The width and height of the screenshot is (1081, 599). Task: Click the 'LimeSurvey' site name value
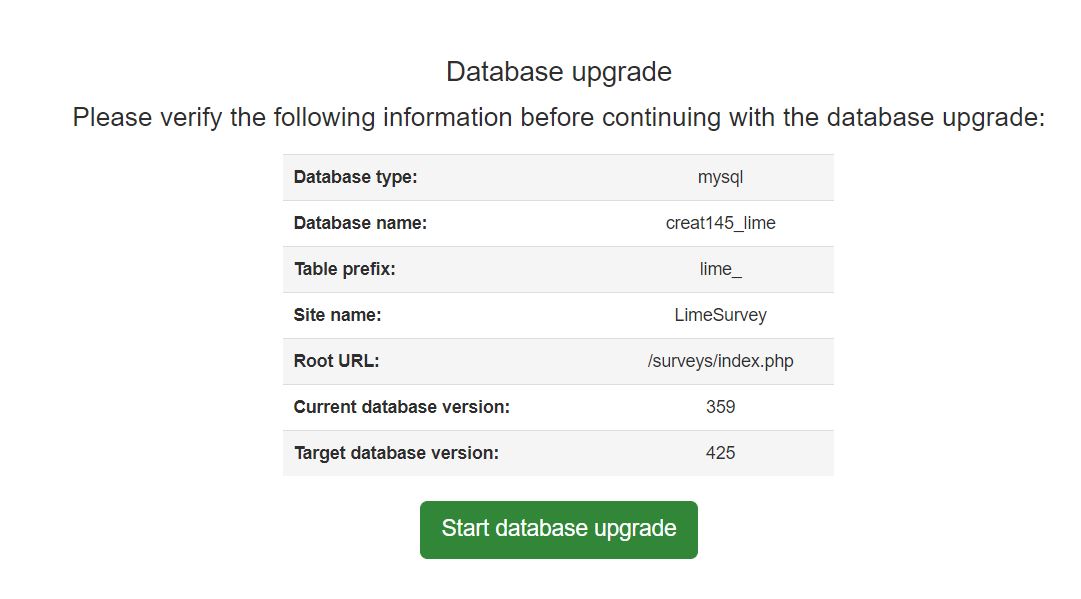[720, 315]
